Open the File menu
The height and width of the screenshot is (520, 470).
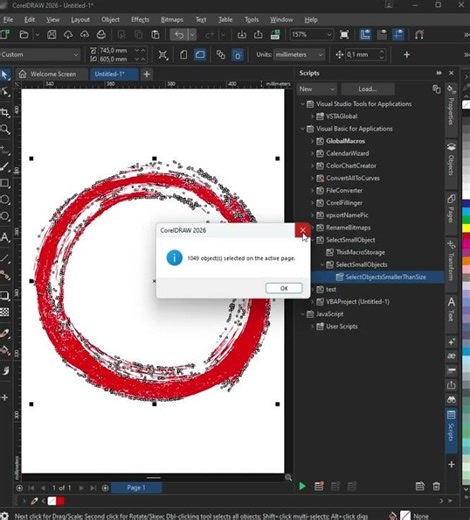8,20
